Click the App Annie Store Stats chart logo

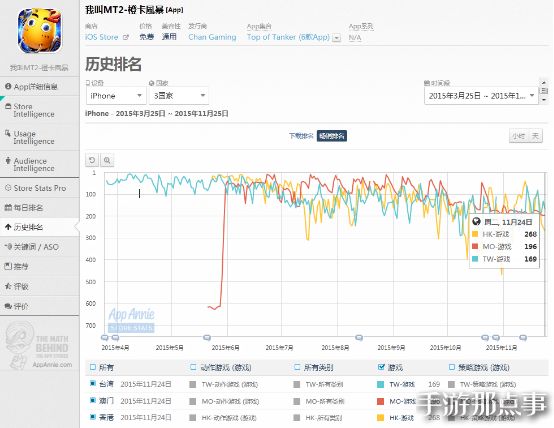(x=131, y=320)
